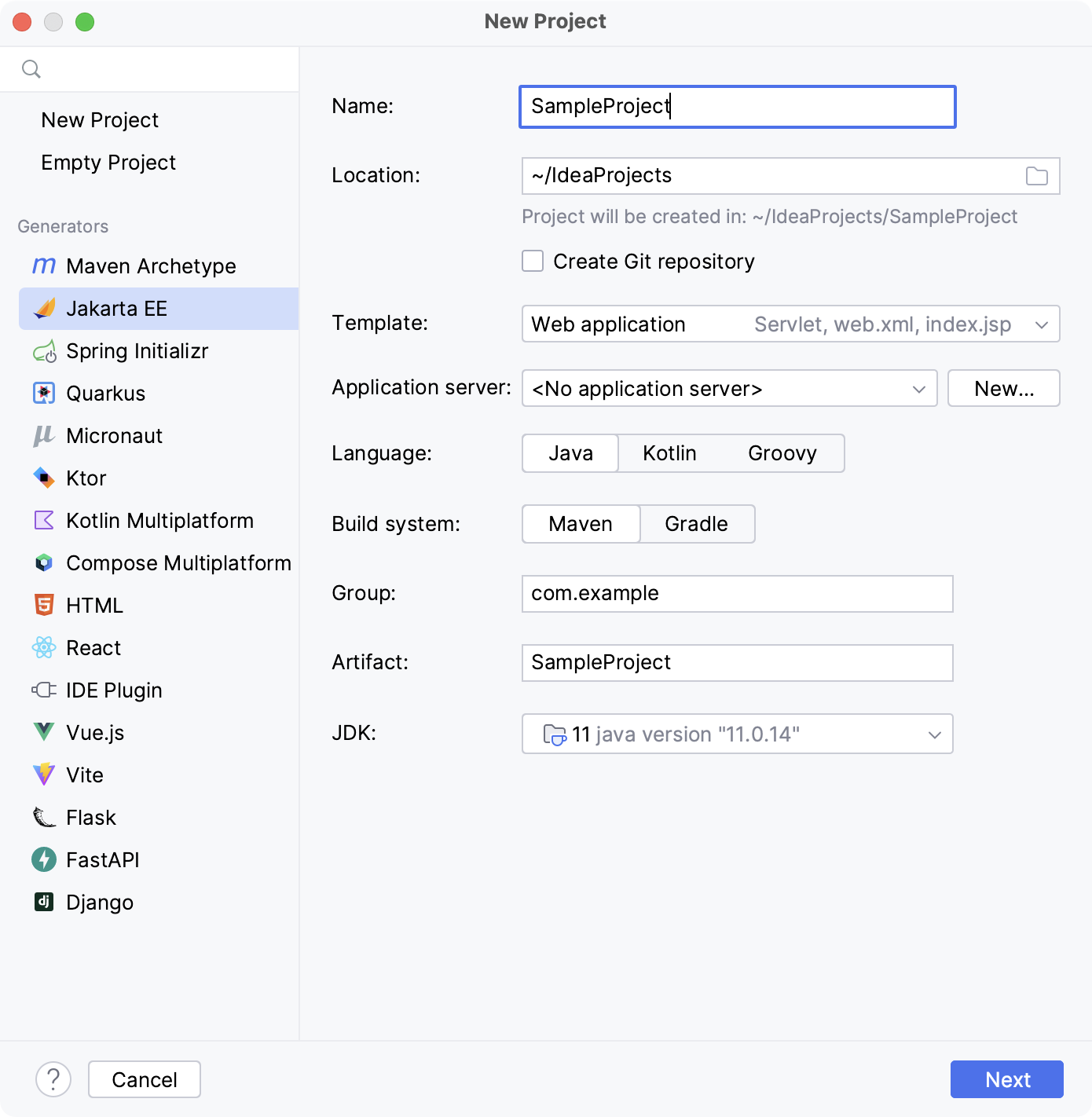The image size is (1092, 1117).
Task: Select the Ktor generator icon
Action: click(44, 478)
